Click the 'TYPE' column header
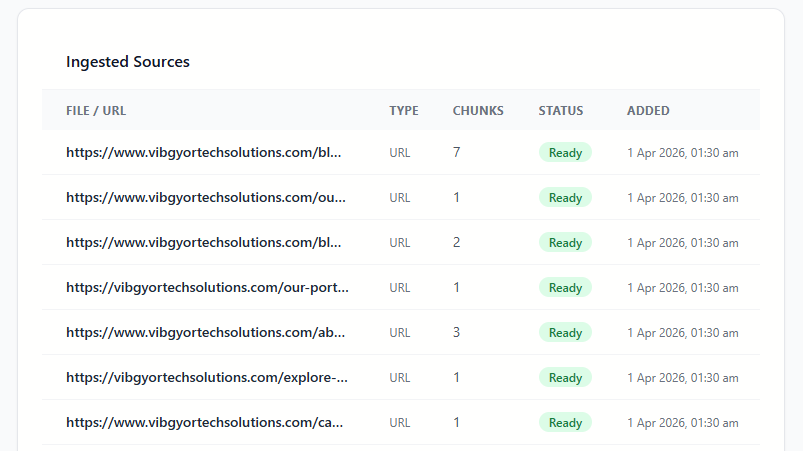The width and height of the screenshot is (803, 451). (x=404, y=111)
